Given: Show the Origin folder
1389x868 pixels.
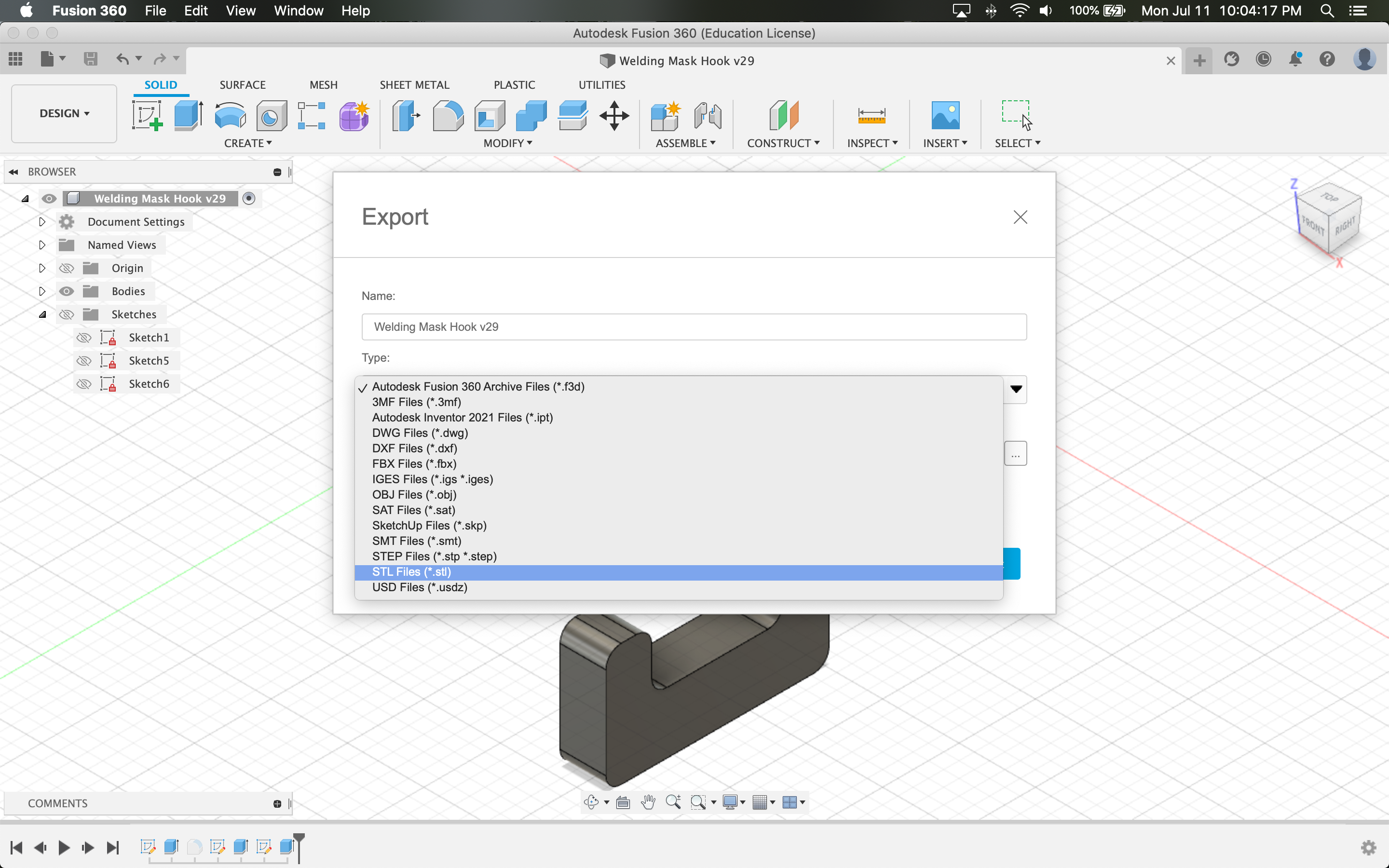Looking at the screenshot, I should 67,268.
